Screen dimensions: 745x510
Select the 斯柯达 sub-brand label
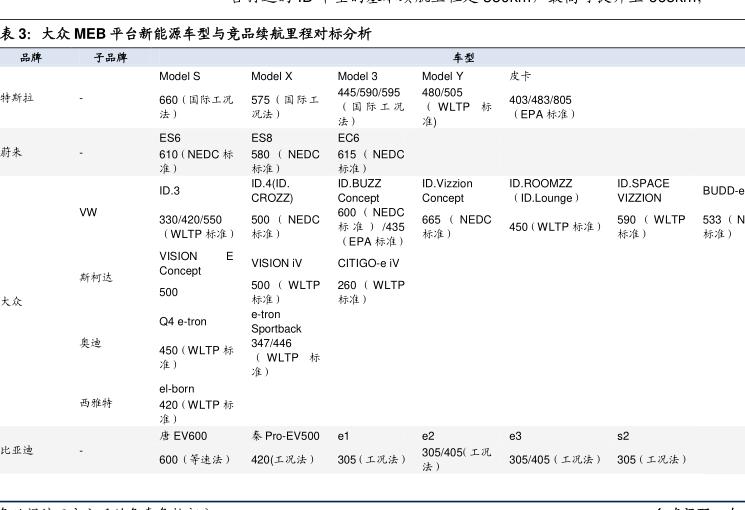point(96,277)
